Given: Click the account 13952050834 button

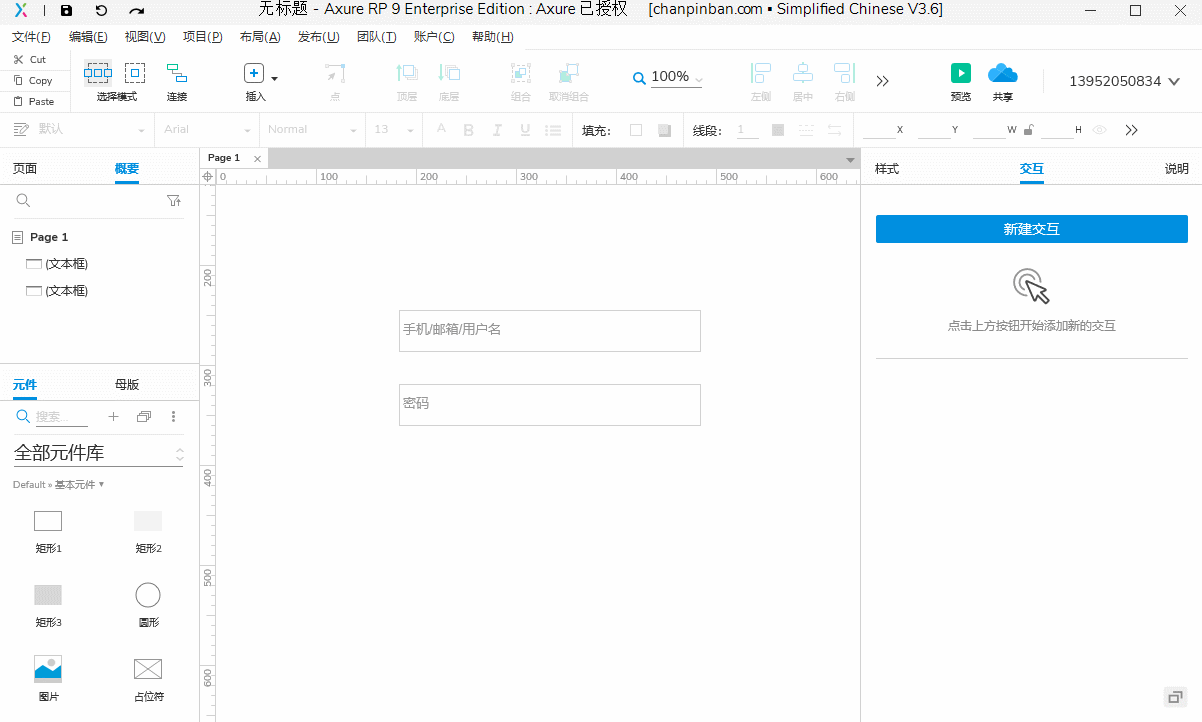Looking at the screenshot, I should coord(1124,81).
